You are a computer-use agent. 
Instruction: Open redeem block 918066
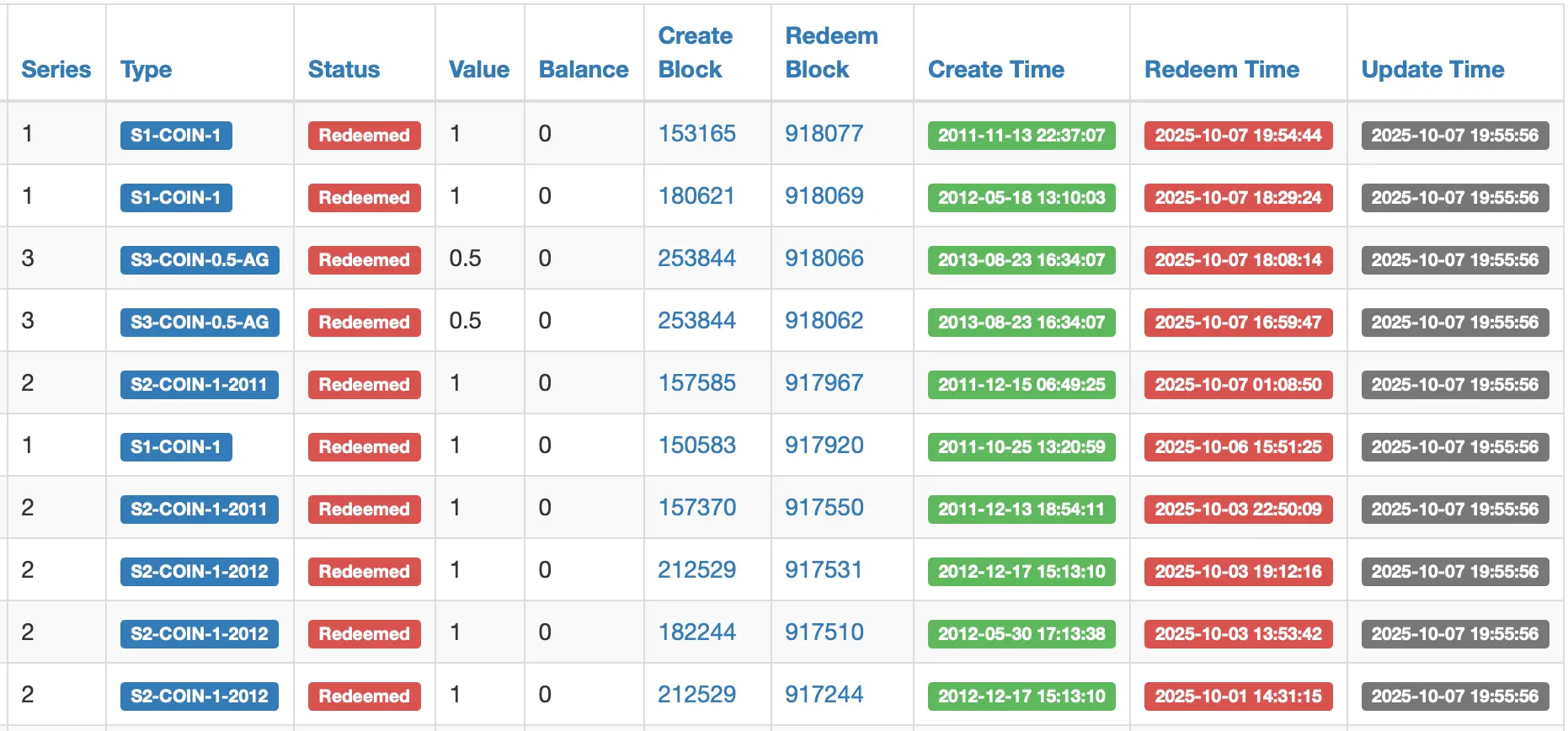pyautogui.click(x=824, y=258)
